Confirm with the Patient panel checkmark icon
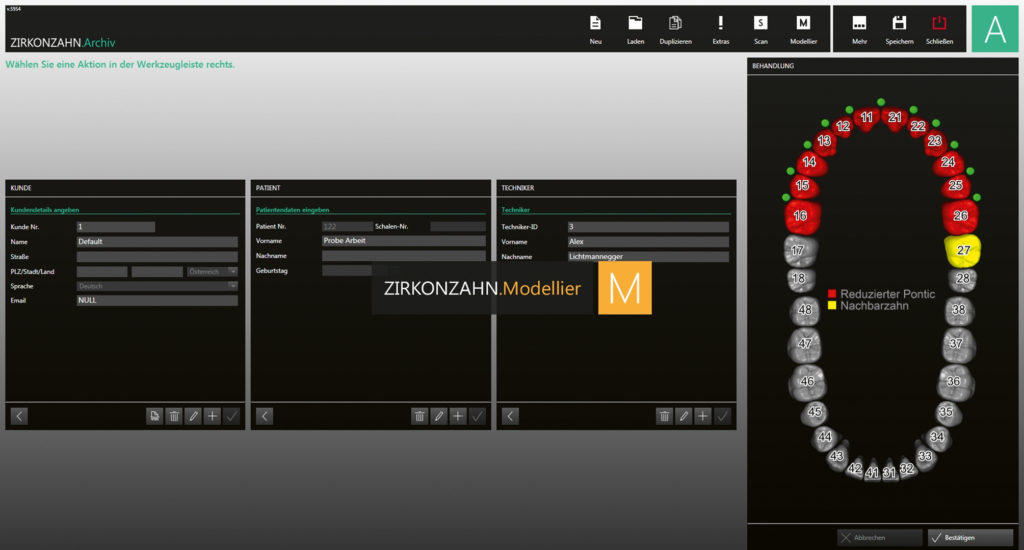1024x550 pixels. point(477,416)
